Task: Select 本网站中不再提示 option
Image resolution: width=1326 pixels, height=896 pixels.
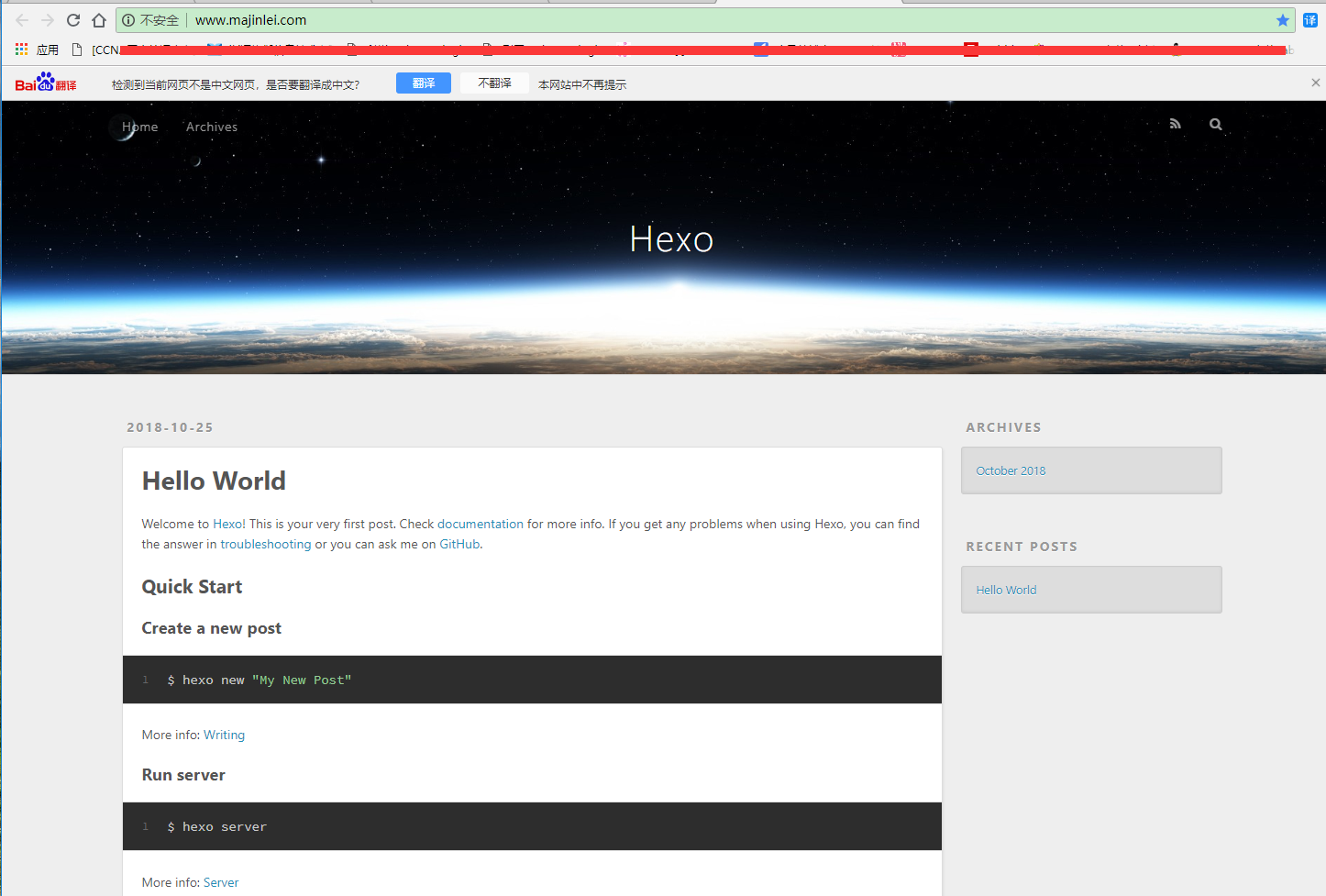Action: click(x=582, y=84)
